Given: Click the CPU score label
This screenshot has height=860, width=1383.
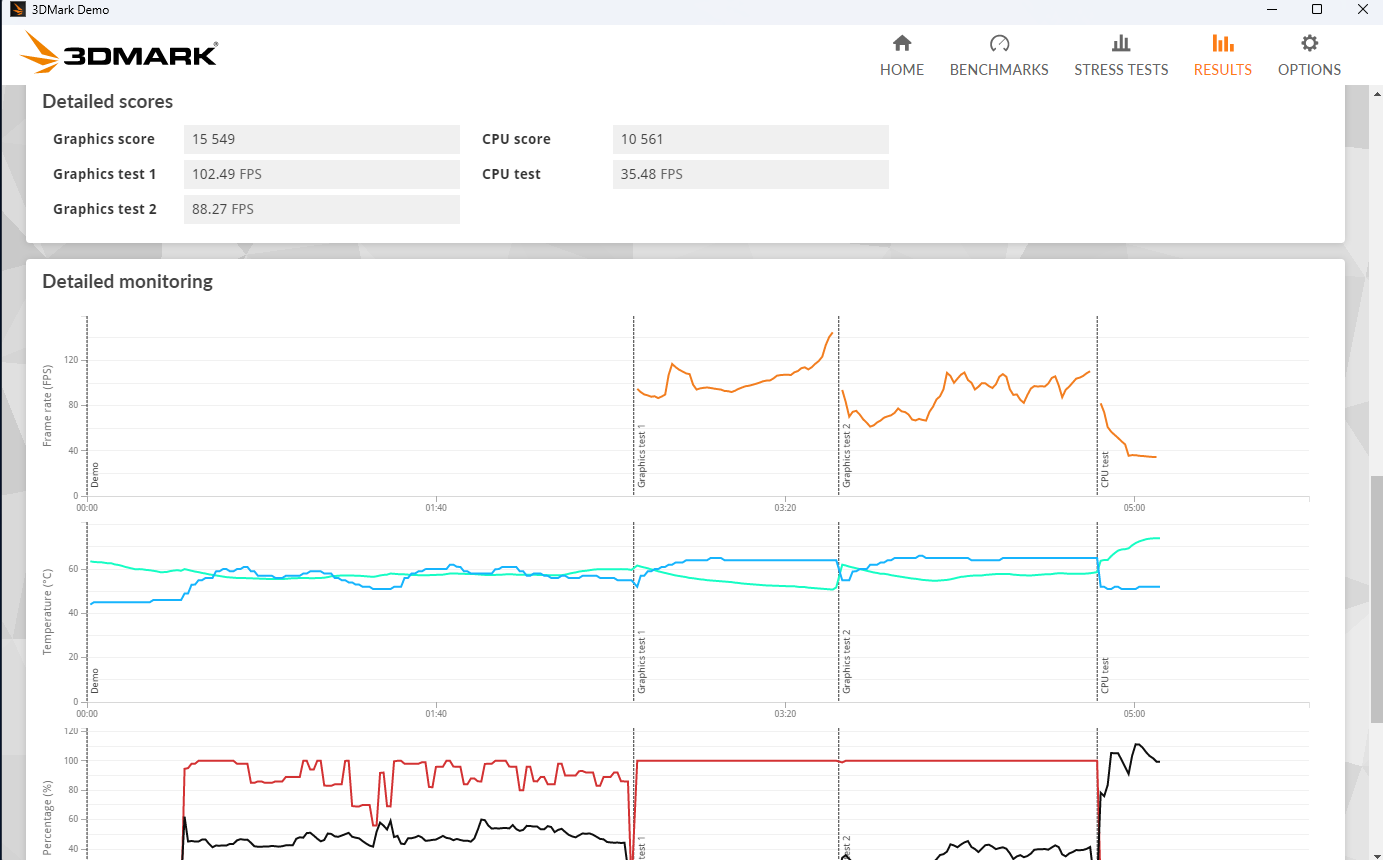Looking at the screenshot, I should (x=516, y=139).
